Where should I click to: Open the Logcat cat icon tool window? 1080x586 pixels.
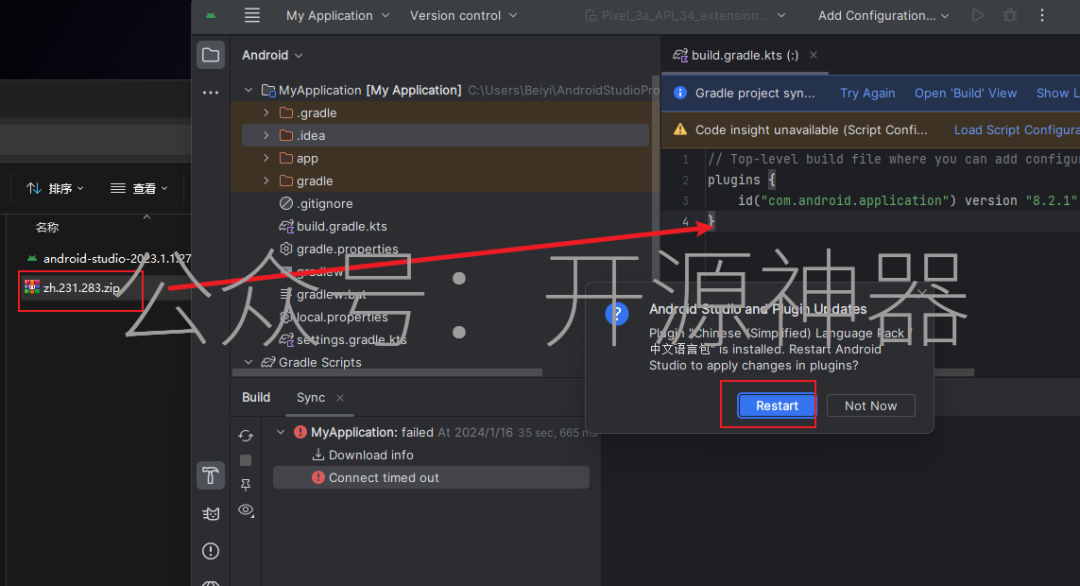pos(211,514)
